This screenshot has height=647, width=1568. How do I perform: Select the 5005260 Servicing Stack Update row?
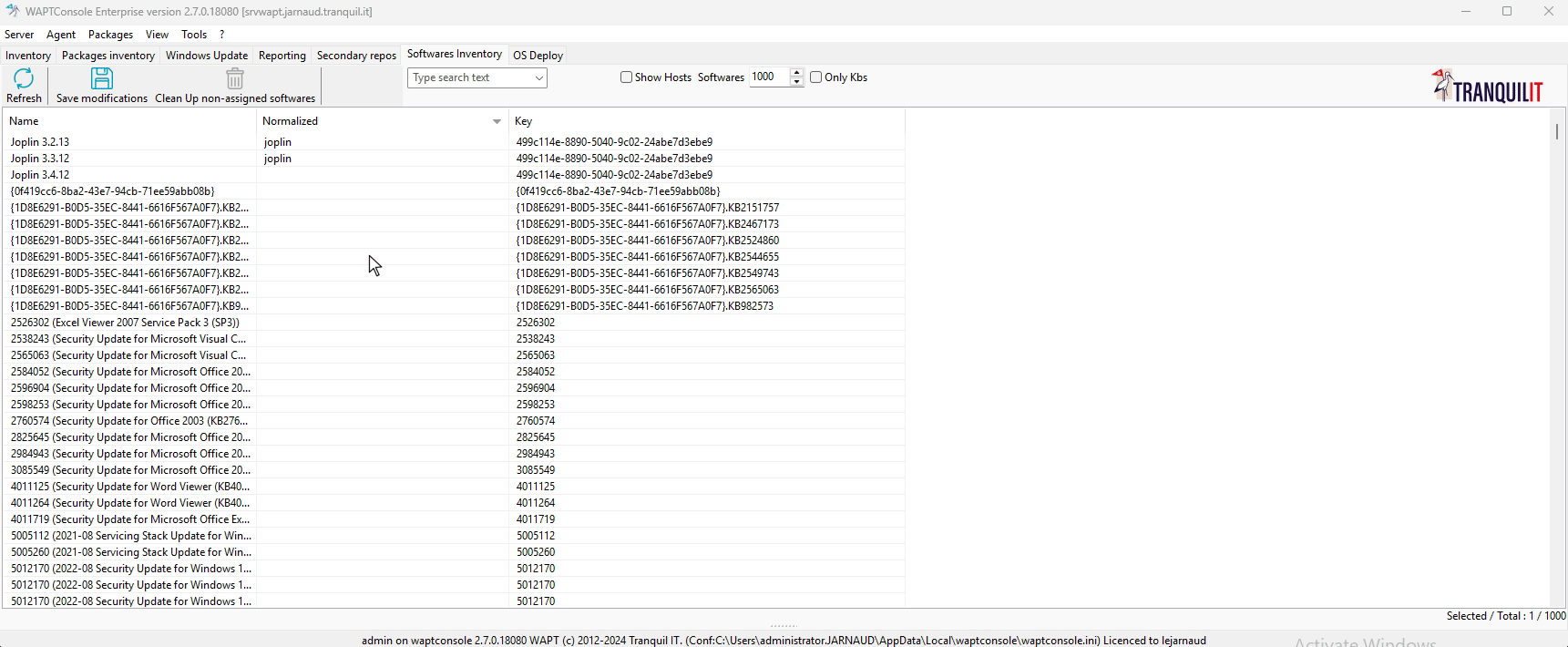tap(454, 552)
